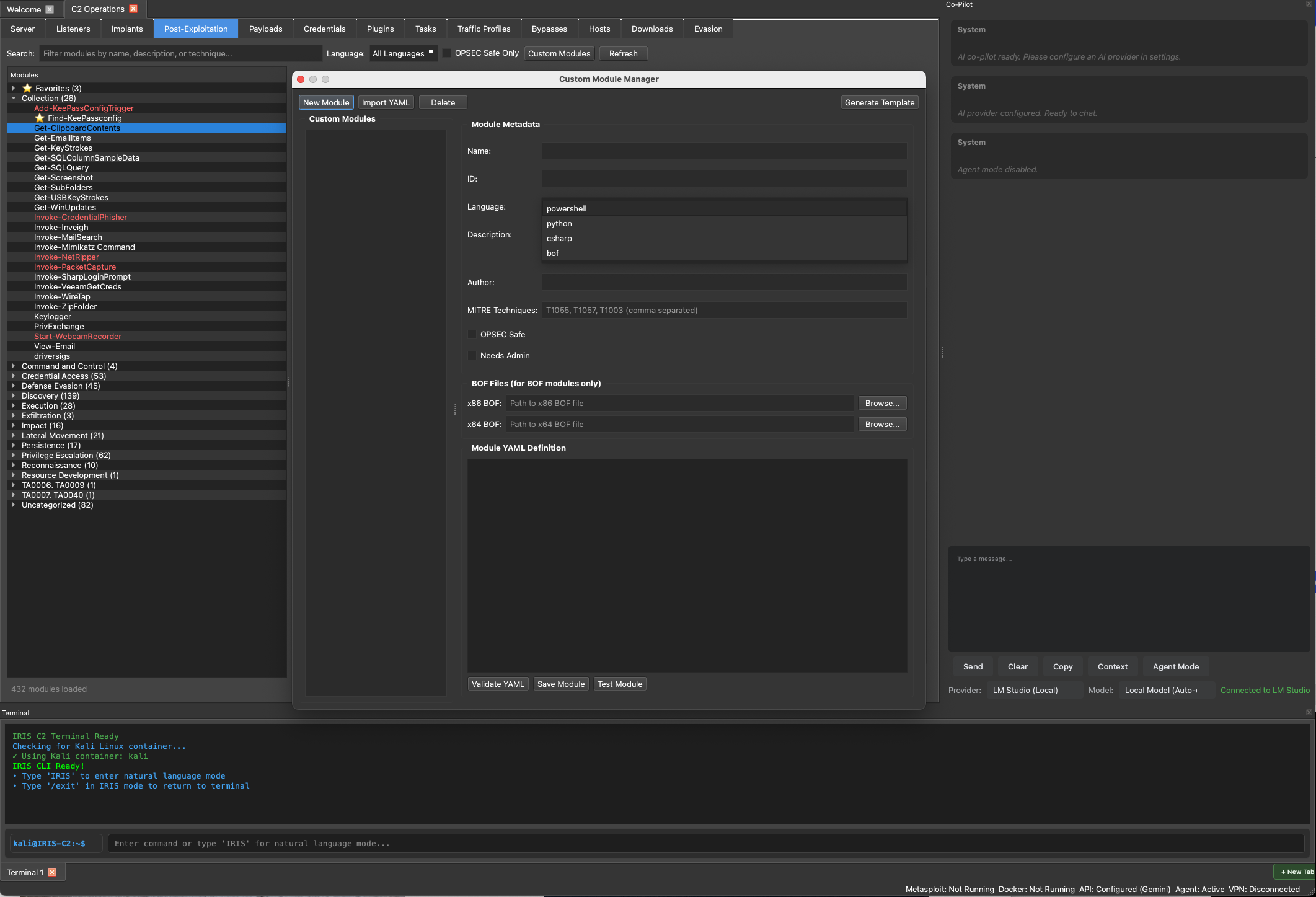1316x897 pixels.
Task: Click Browse for the x64 BOF file
Action: coord(882,424)
